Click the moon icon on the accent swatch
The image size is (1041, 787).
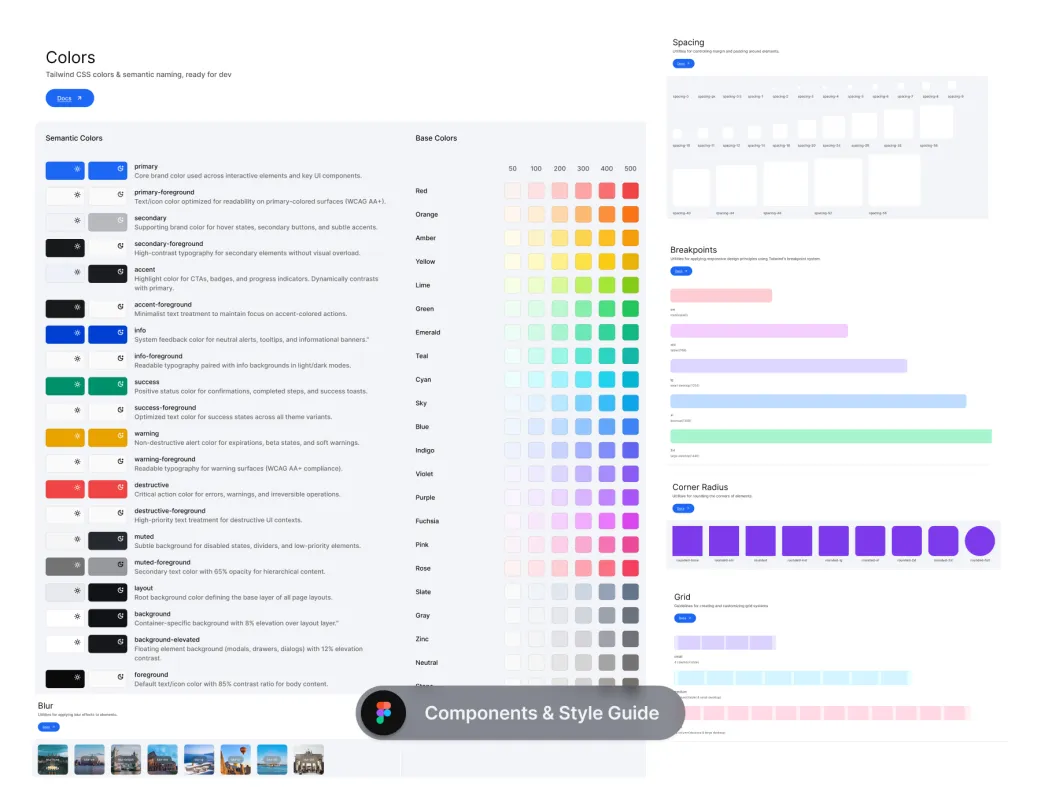pos(120,274)
